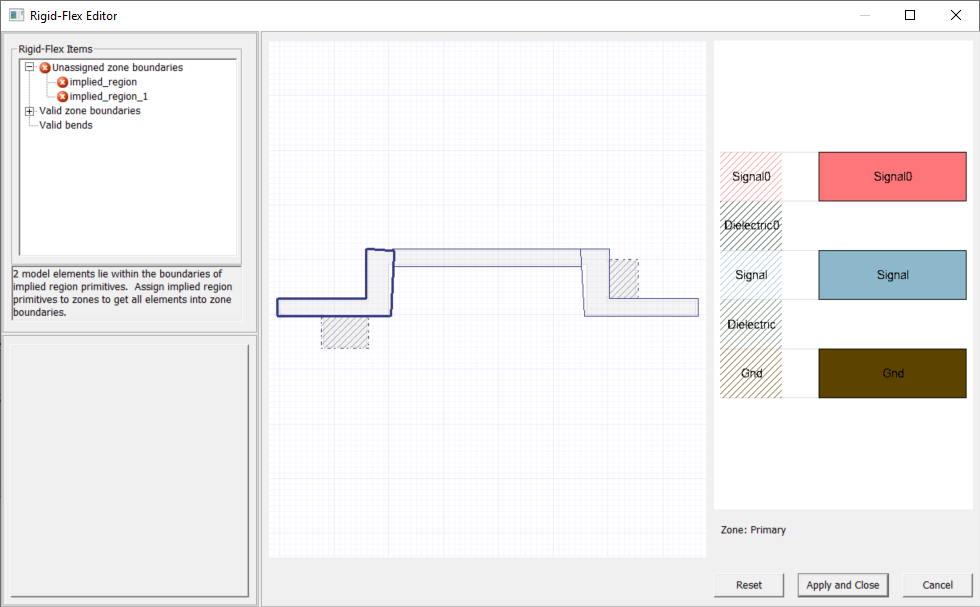980x607 pixels.
Task: Click the Cancel button
Action: tap(936, 585)
